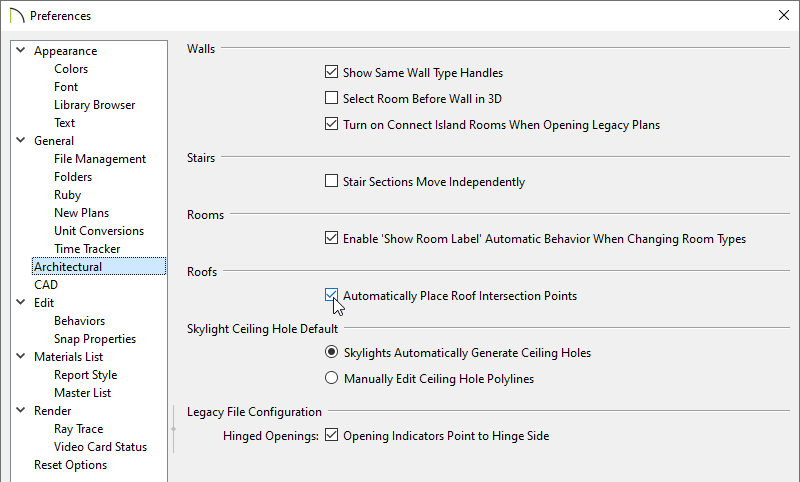Close the Preferences dialog

(x=784, y=15)
